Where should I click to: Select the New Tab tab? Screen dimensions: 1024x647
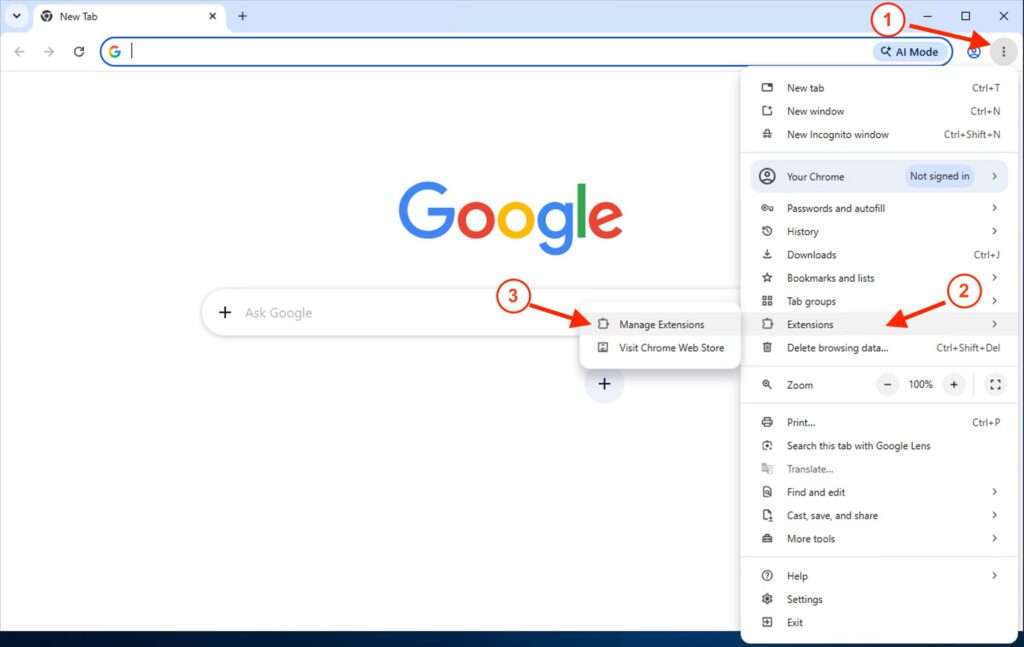point(129,16)
